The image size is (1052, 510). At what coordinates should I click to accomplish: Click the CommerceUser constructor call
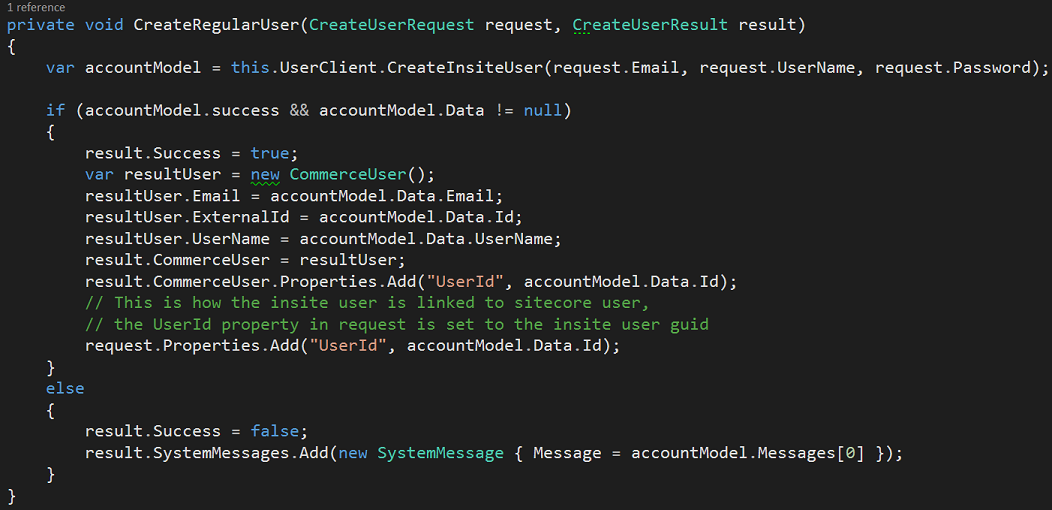(348, 174)
